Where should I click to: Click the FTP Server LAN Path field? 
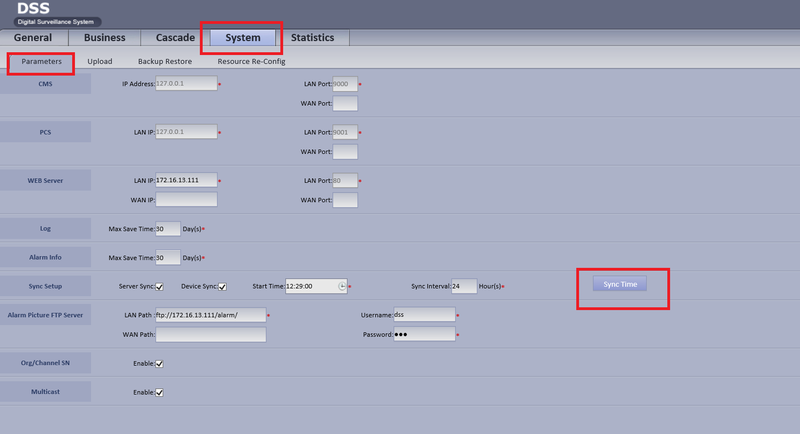point(211,315)
